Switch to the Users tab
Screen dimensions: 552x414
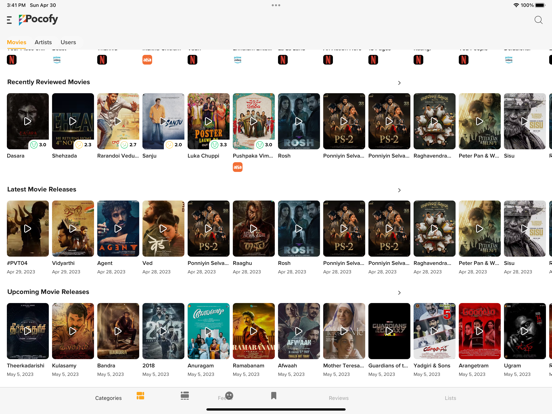[x=68, y=42]
